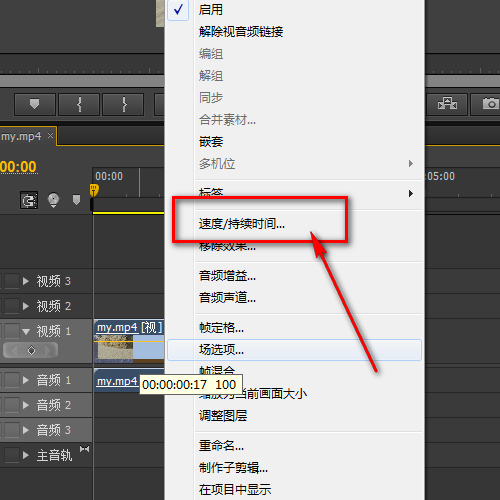
Task: Toggle the lock box on 视频 1
Action: 12,331
